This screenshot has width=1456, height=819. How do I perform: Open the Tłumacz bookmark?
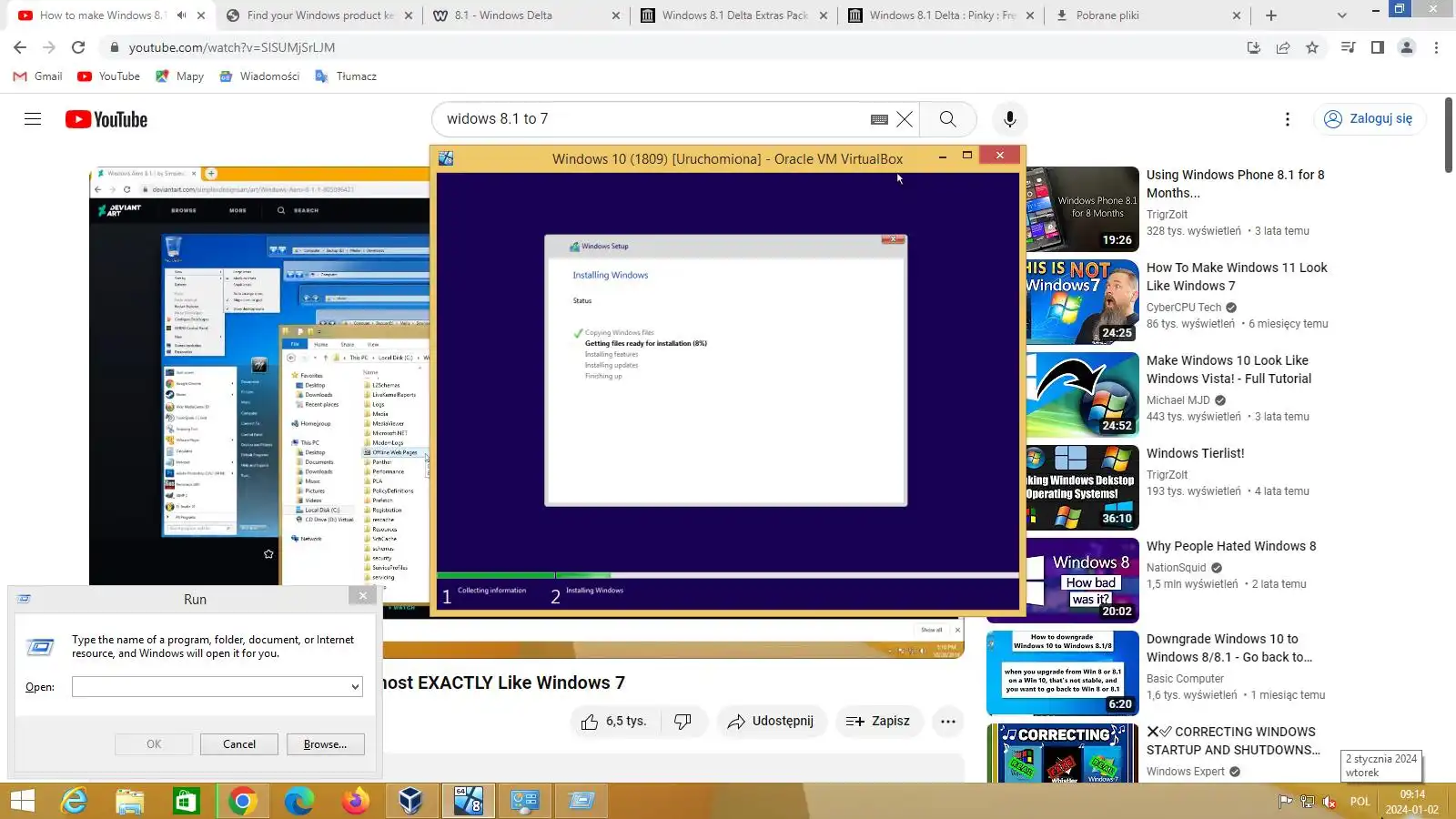[346, 76]
